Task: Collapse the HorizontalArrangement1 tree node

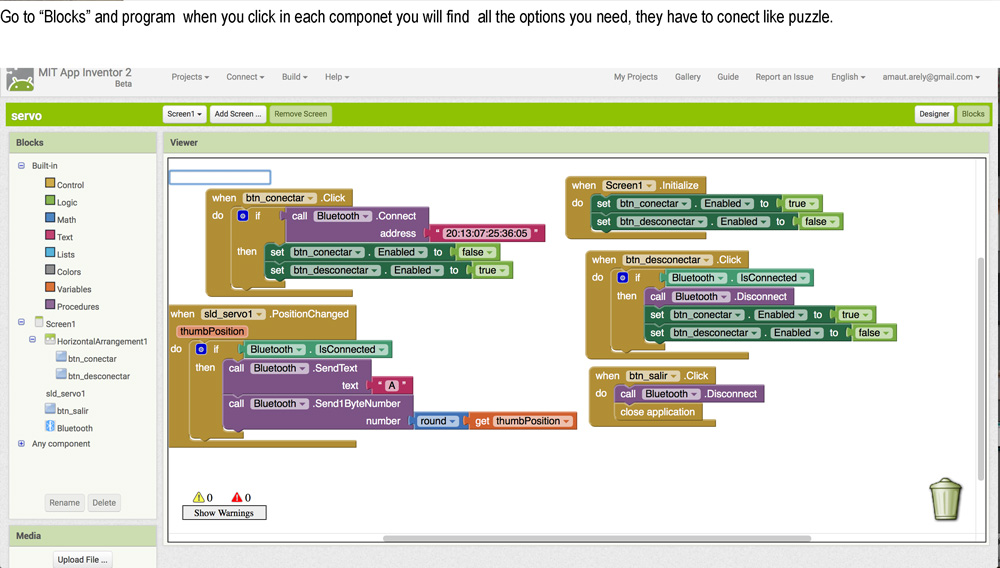Action: coord(33,340)
